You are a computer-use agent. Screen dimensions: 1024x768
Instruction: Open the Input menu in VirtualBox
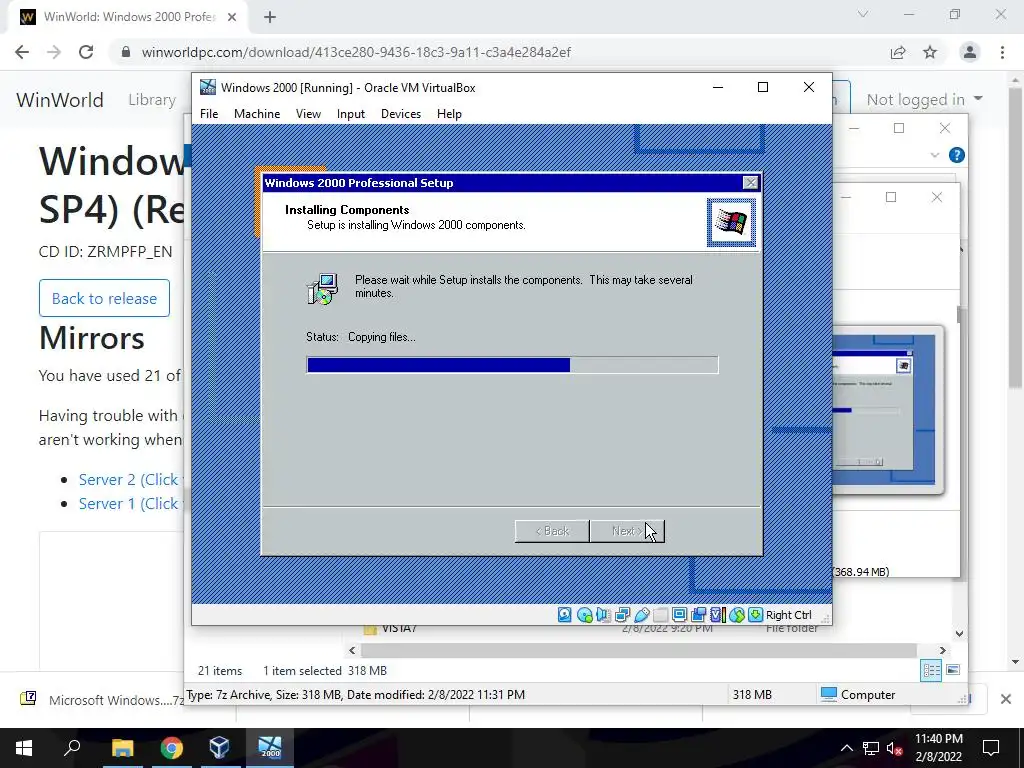pos(351,114)
